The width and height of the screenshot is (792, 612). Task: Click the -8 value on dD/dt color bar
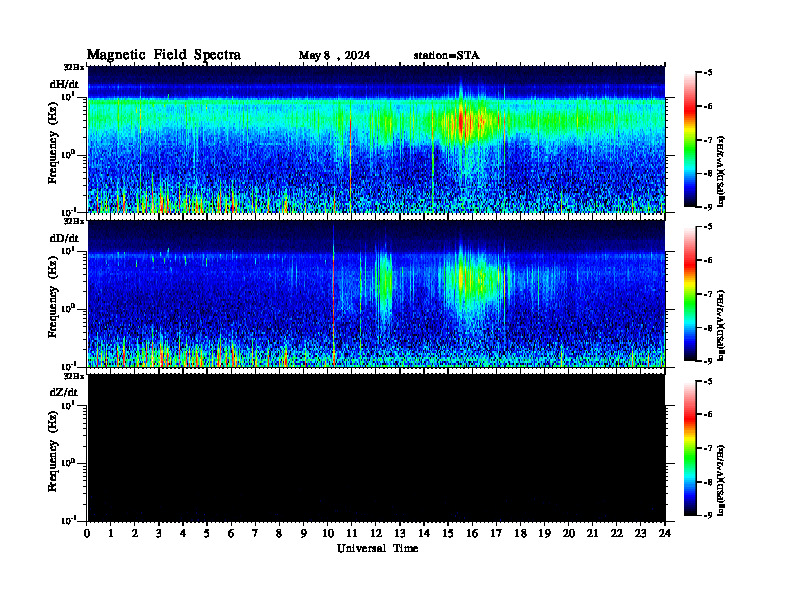708,328
